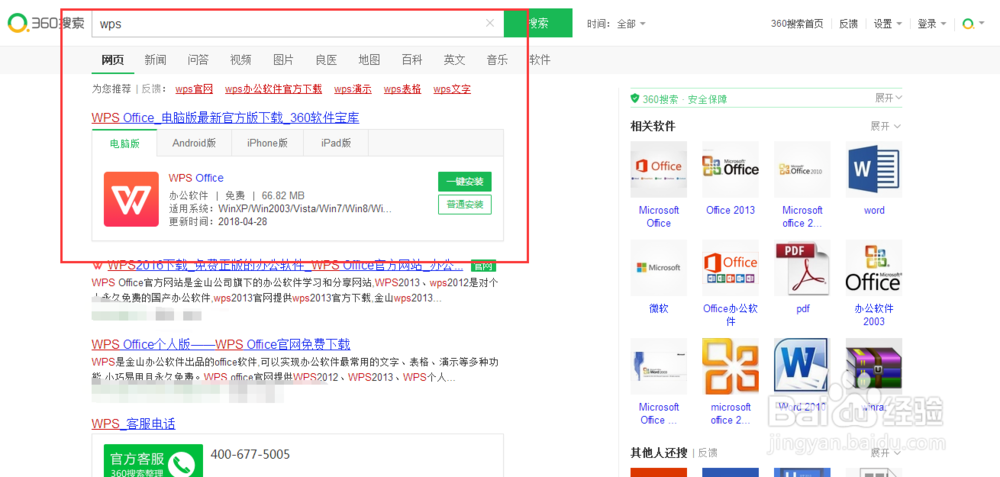Screen dimensions: 1000x477
Task: Switch to the 音乐 tab
Action: pyautogui.click(x=497, y=60)
